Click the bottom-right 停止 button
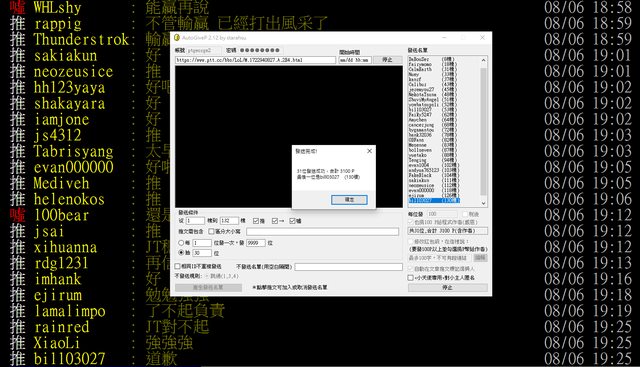This screenshot has width=640, height=367. 447,287
